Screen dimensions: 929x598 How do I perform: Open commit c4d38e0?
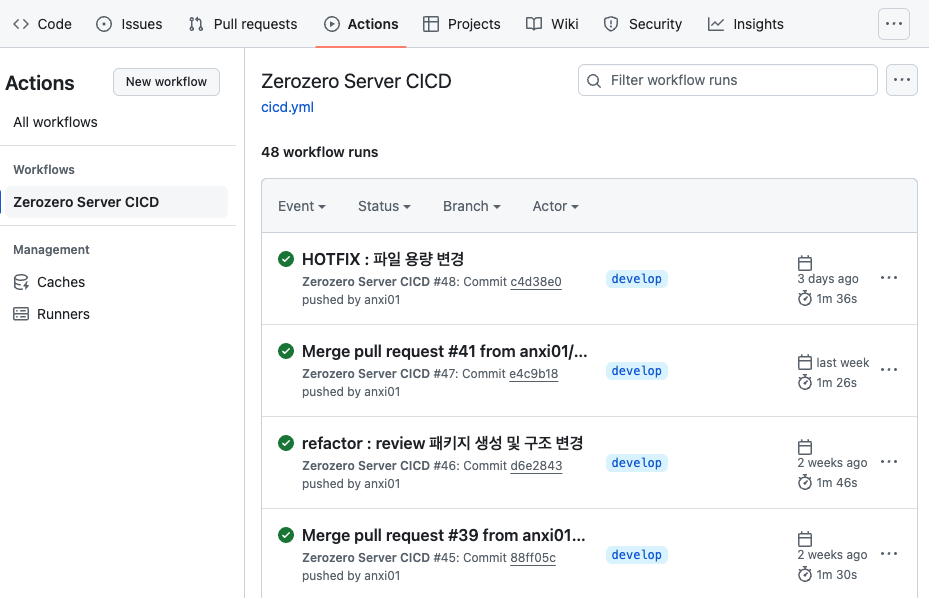(x=536, y=282)
